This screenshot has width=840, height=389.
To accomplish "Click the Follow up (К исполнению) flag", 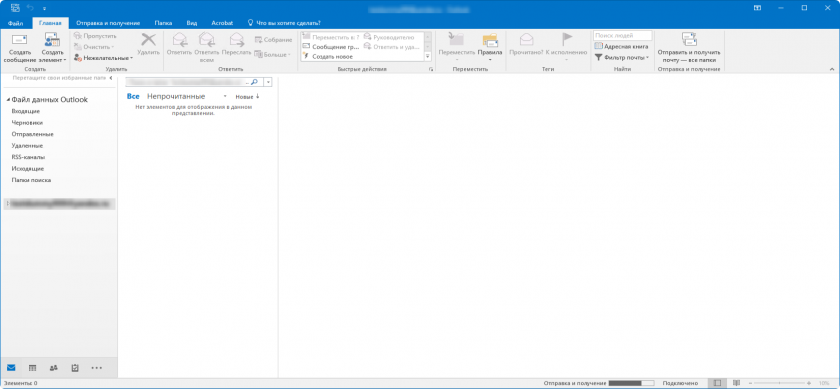I will [x=567, y=40].
